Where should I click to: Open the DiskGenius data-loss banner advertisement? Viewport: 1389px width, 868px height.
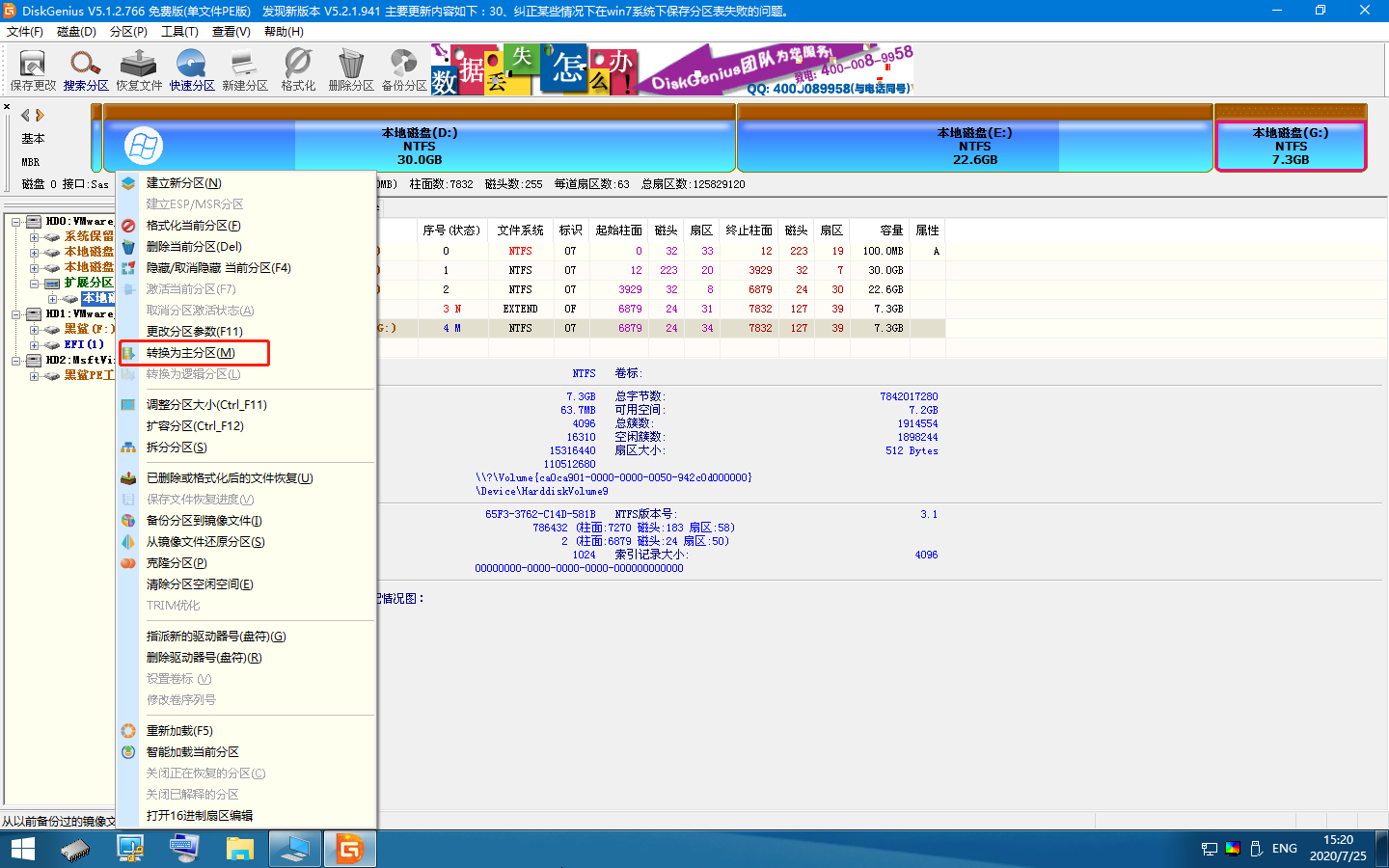click(671, 69)
